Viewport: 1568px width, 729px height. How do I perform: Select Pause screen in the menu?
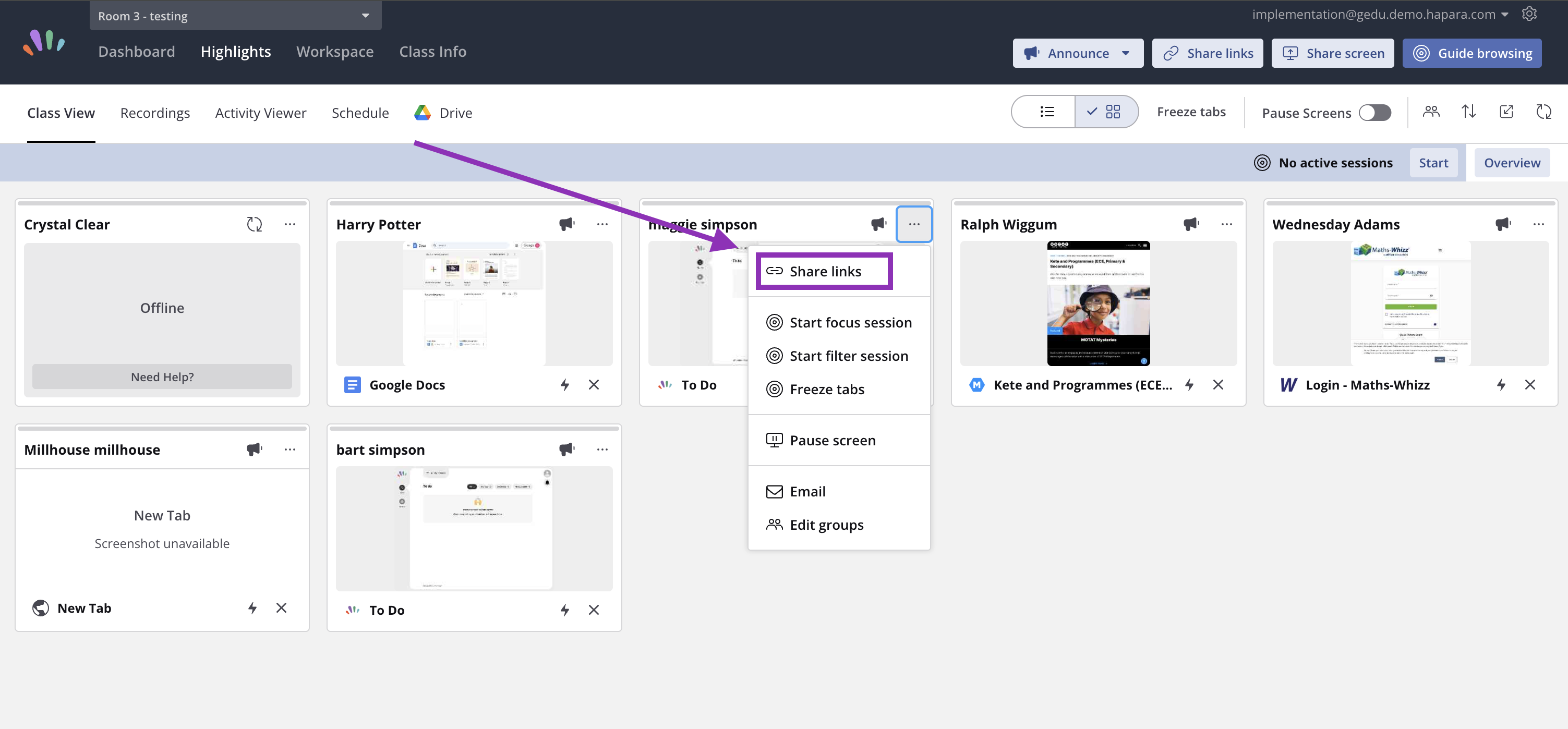click(839, 440)
